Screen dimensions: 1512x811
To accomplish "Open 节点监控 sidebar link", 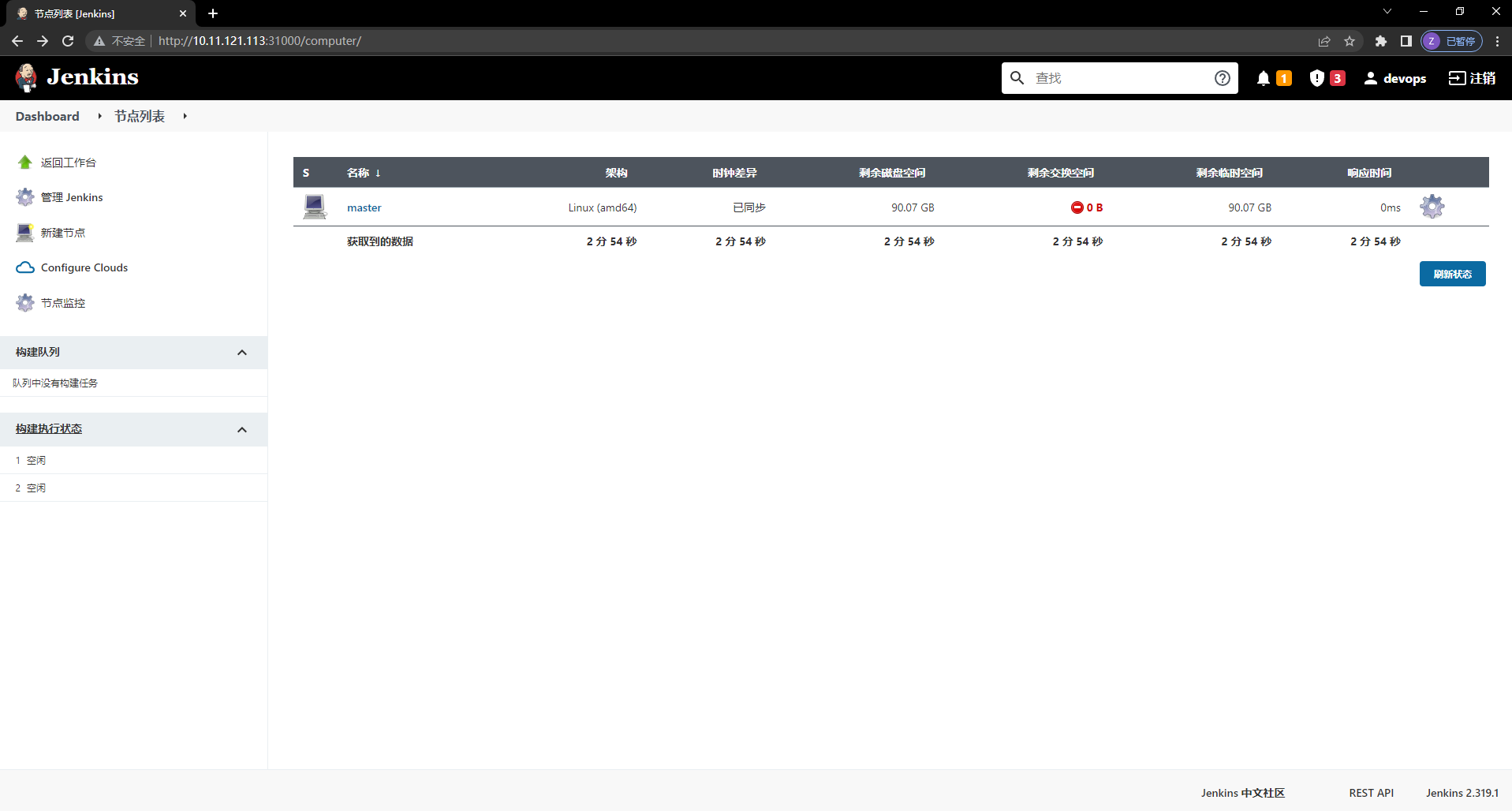I will 63,303.
